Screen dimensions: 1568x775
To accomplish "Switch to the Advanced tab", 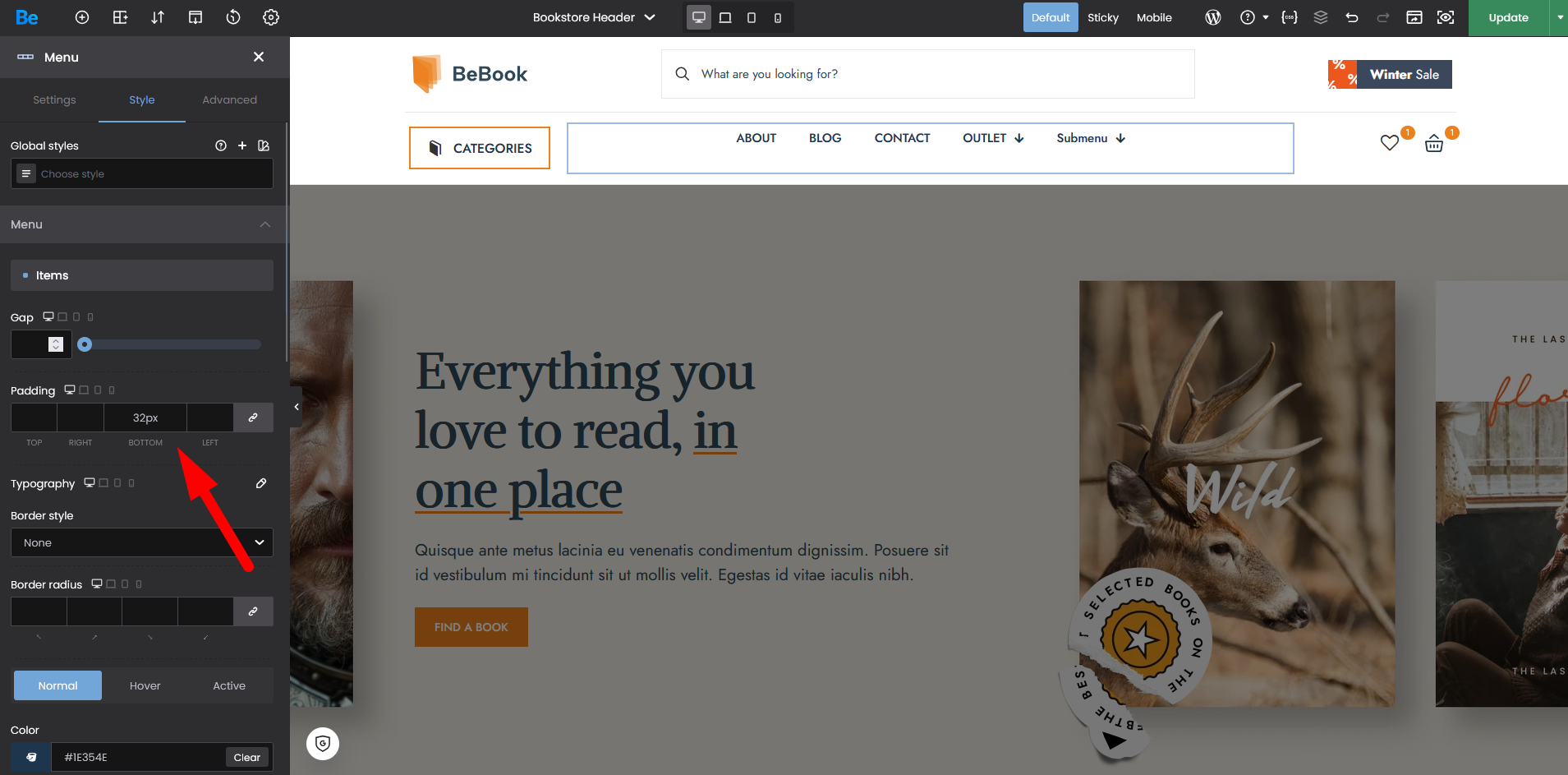I will (229, 99).
